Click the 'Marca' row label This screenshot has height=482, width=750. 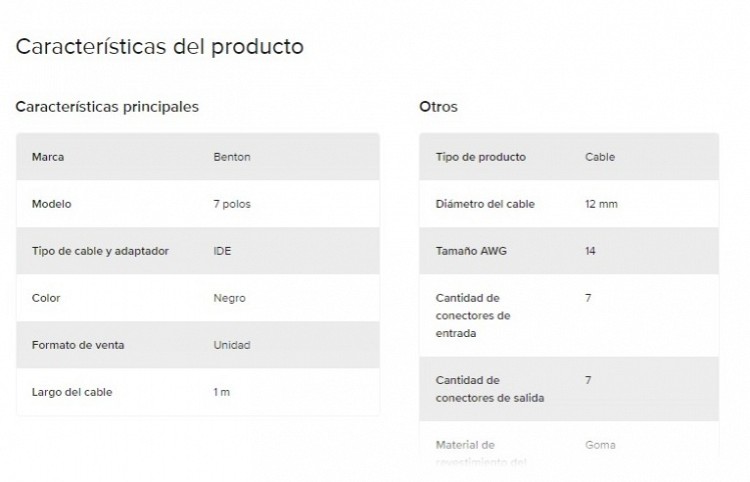[x=48, y=157]
